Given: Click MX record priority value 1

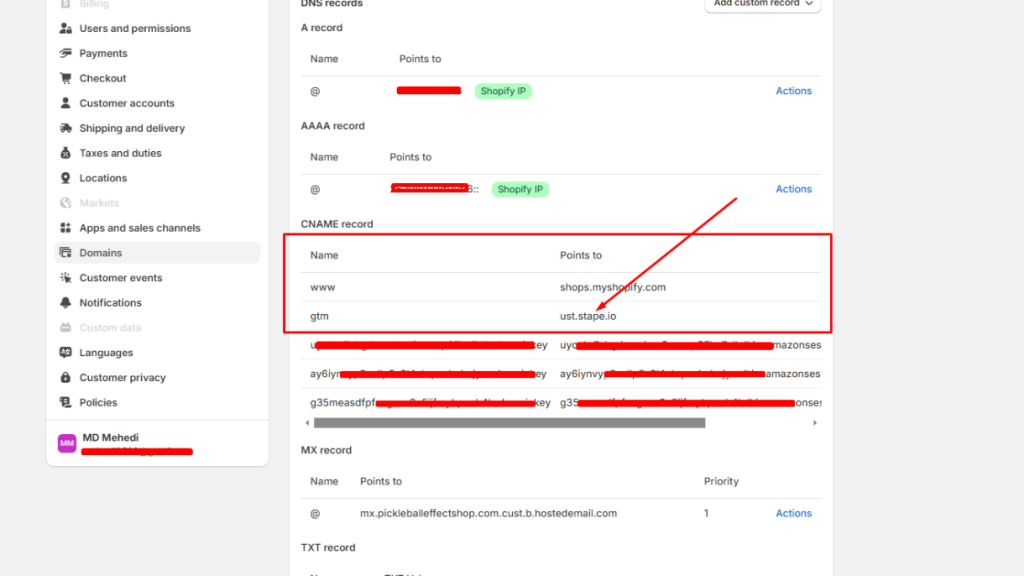Looking at the screenshot, I should [706, 513].
